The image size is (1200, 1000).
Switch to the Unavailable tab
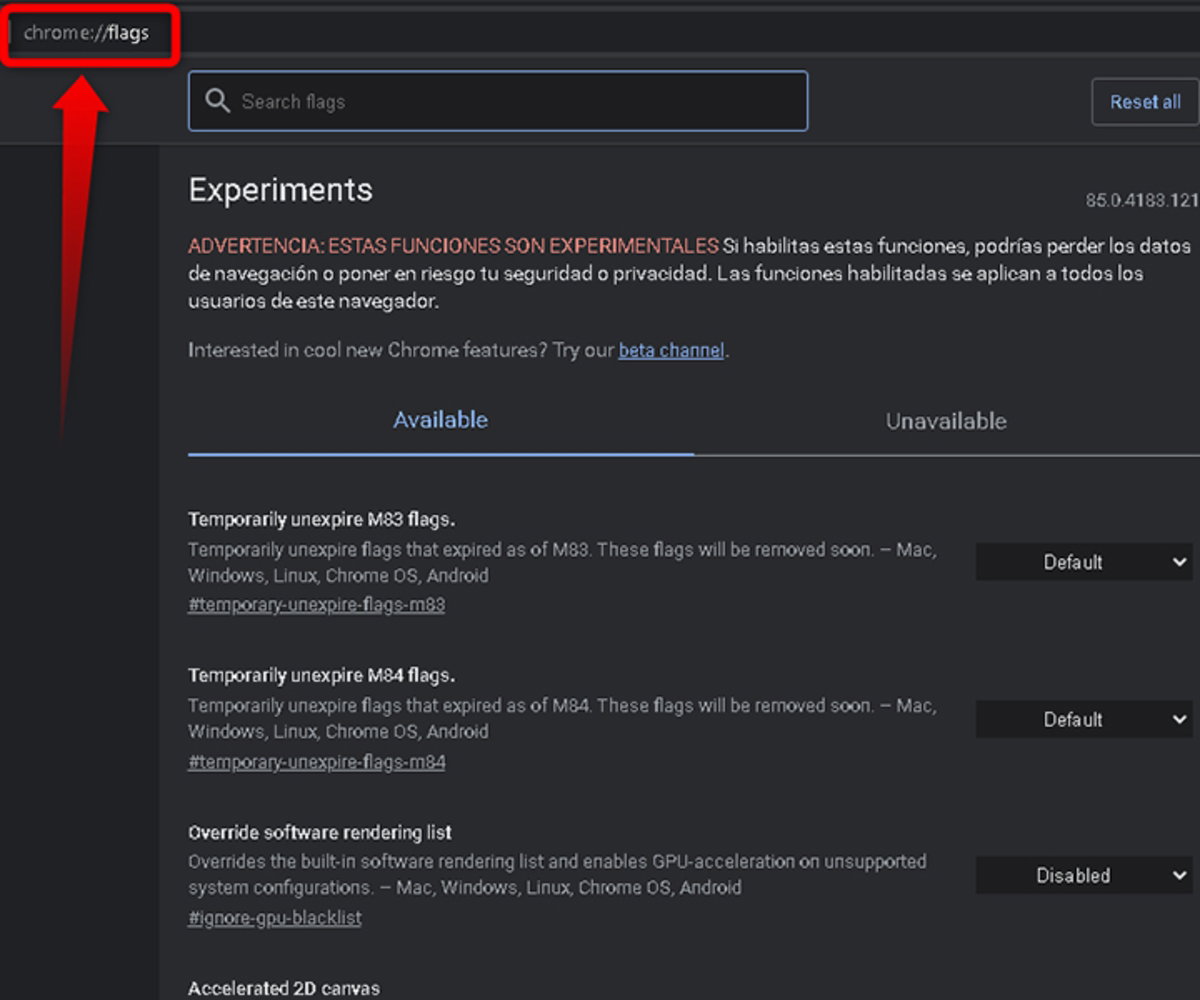coord(946,421)
